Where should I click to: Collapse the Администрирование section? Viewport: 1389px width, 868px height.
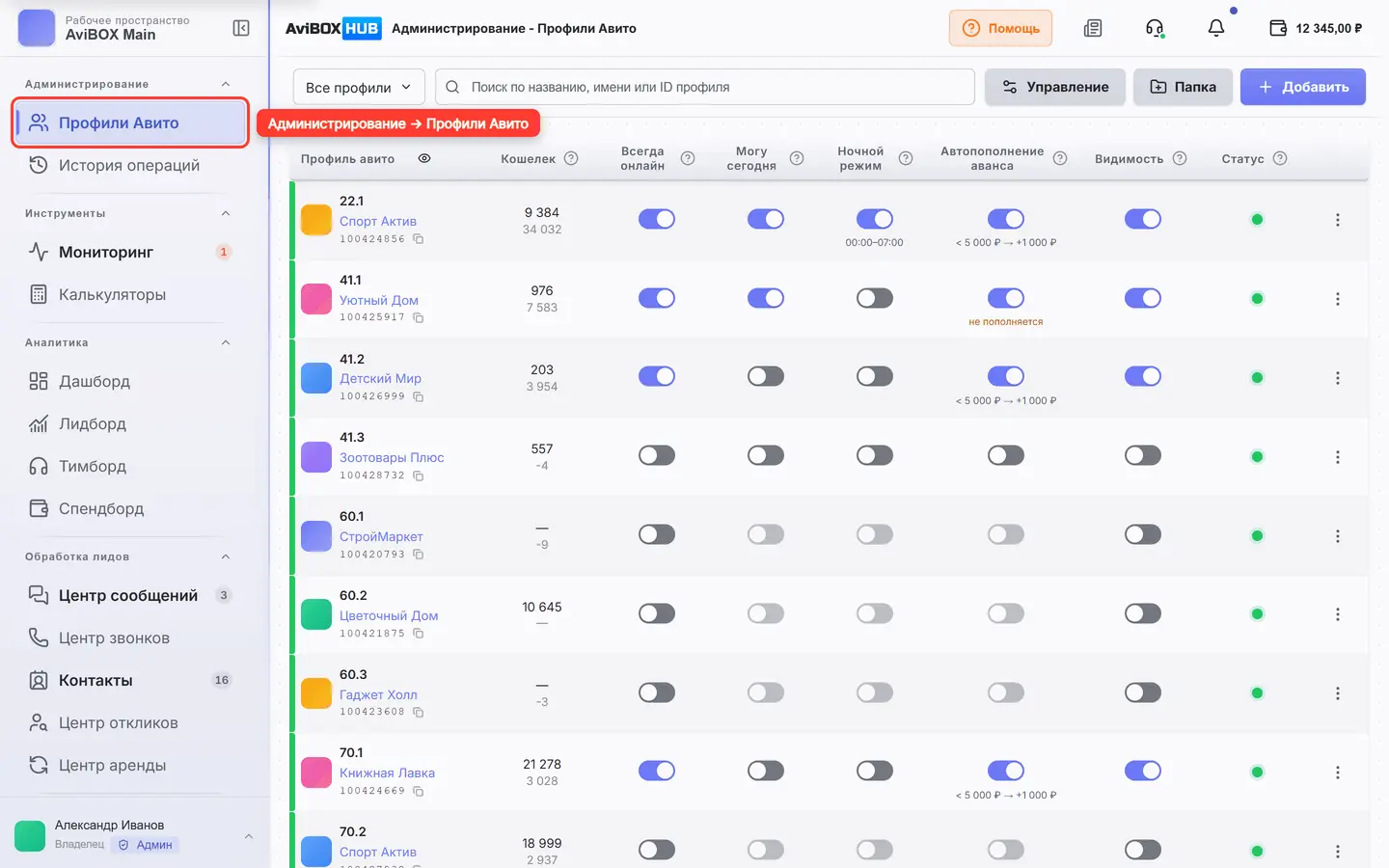point(226,84)
